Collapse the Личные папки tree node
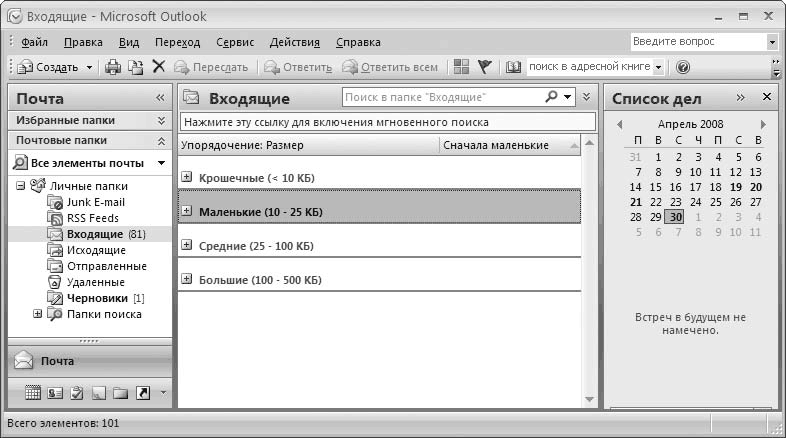The height and width of the screenshot is (438, 786). pos(22,186)
